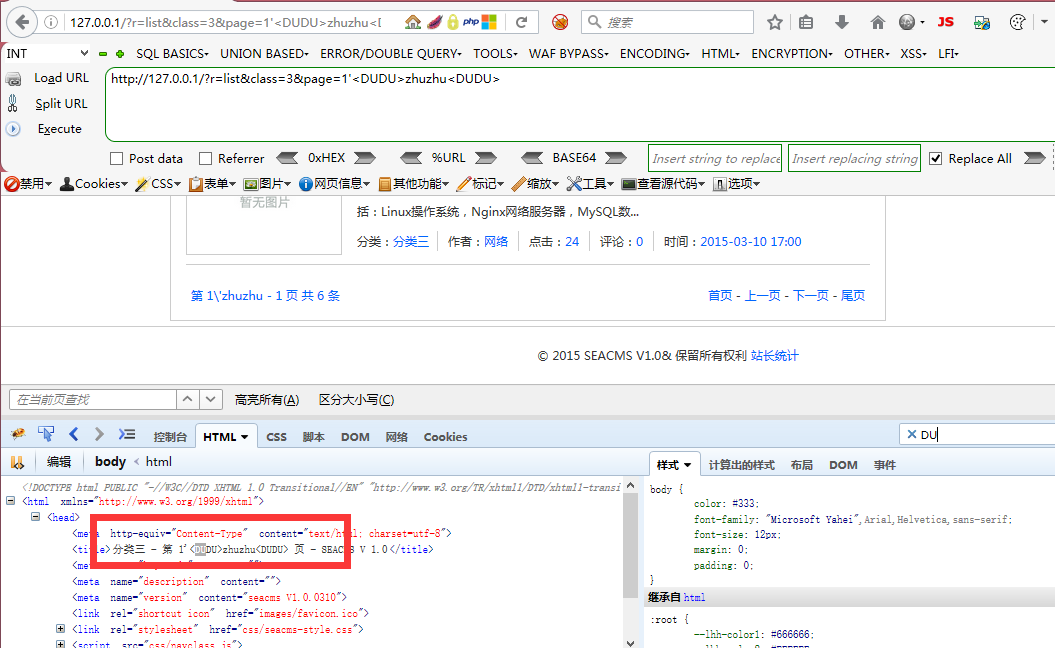
Task: Click Load URL button
Action: pyautogui.click(x=61, y=78)
